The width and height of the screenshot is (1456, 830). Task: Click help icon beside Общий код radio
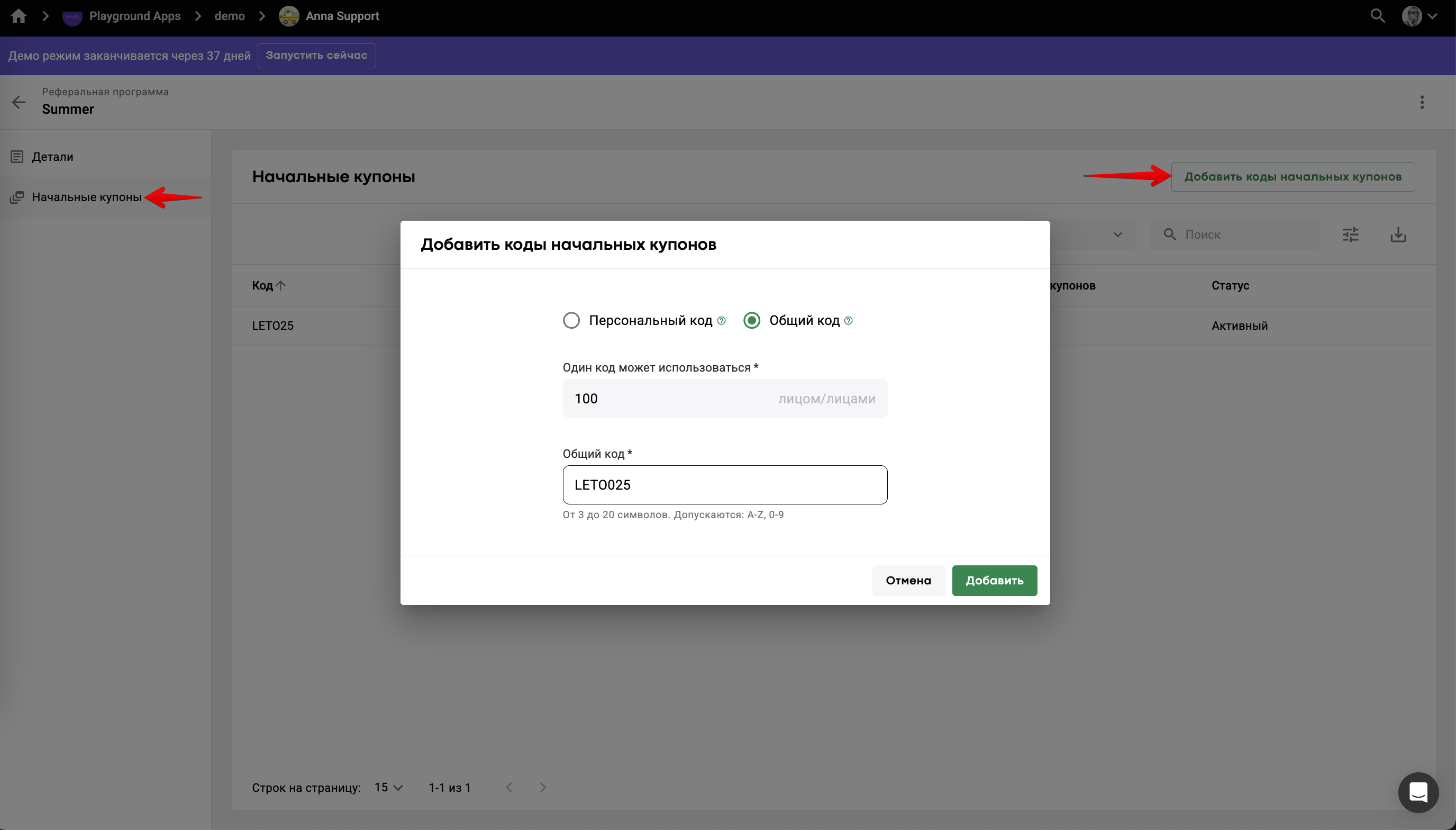tap(848, 320)
